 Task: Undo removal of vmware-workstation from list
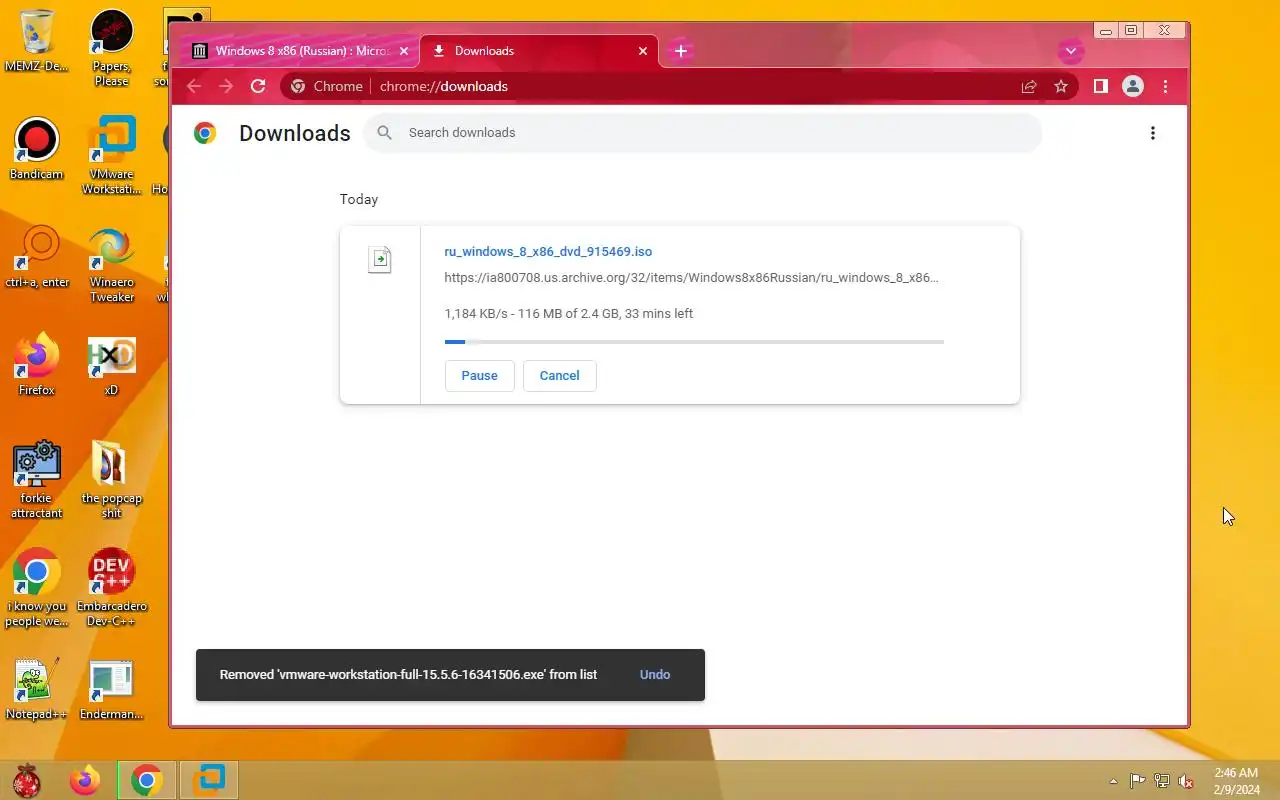click(655, 674)
